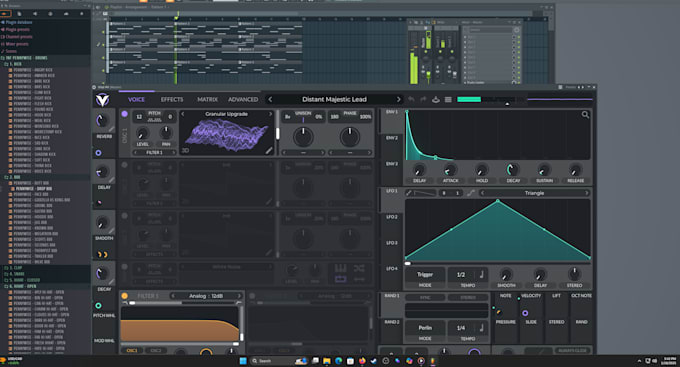Switch to the EFFECTS tab
The image size is (680, 367).
pyautogui.click(x=172, y=99)
